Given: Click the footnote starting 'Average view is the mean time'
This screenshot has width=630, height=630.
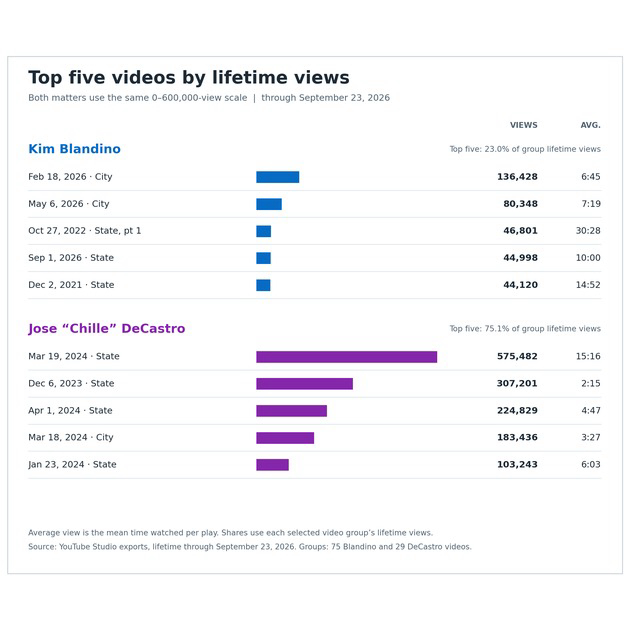Looking at the screenshot, I should click(x=231, y=533).
